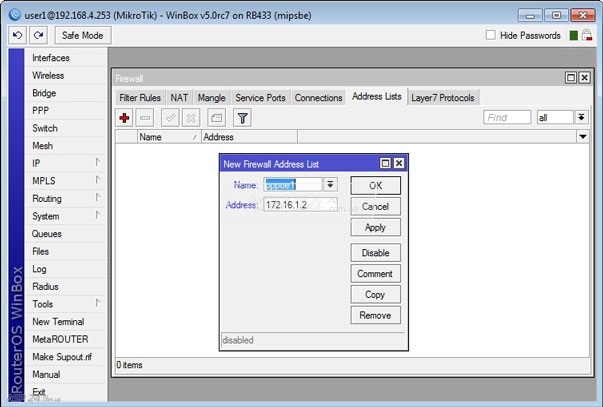
Task: Click the Comment icon in Firewall toolbar
Action: tap(215, 118)
